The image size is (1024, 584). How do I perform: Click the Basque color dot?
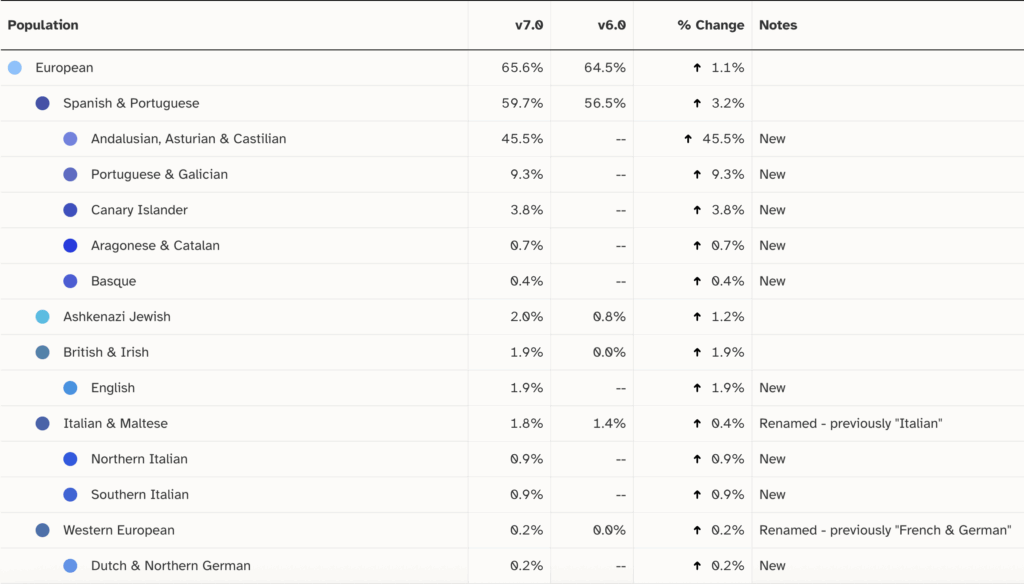(70, 281)
